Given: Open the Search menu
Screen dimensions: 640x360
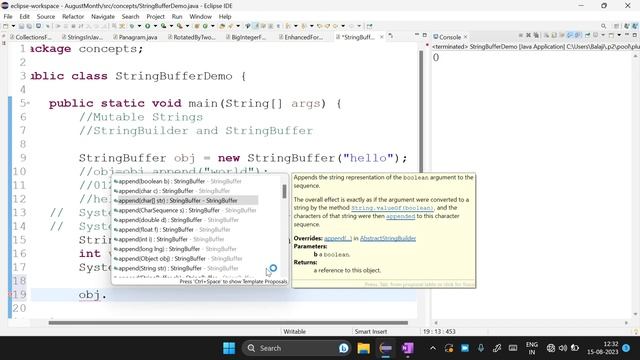Looking at the screenshot, I should click(130, 16).
